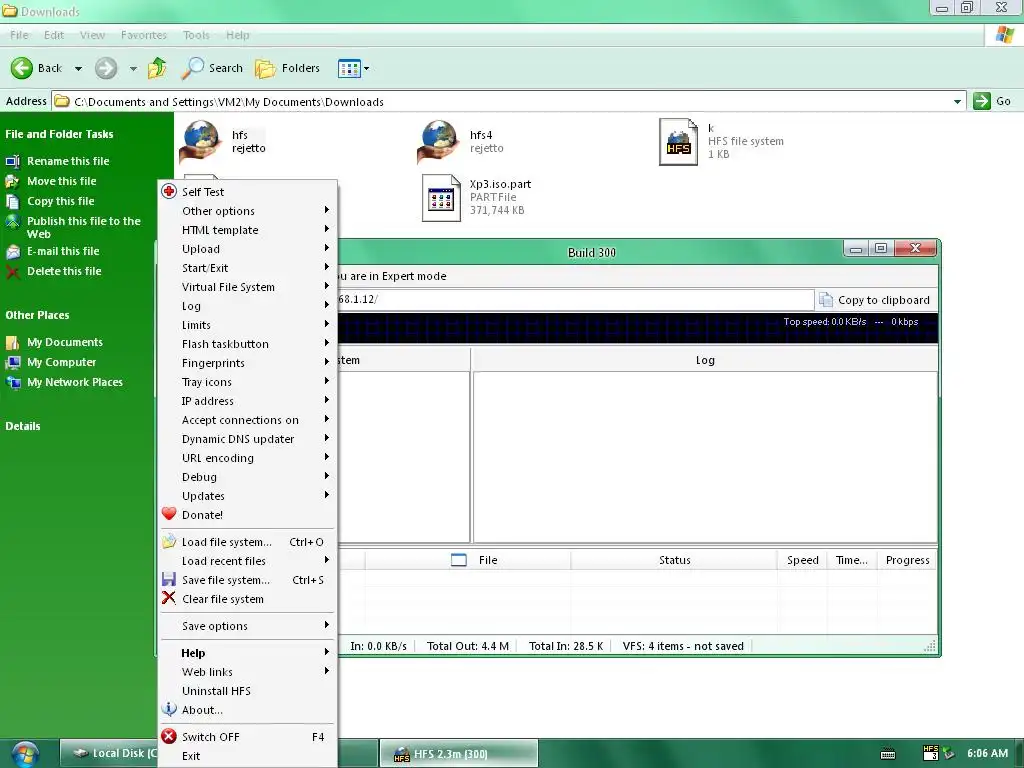Open My Computer in Other Places
Screen dimensions: 1024x768
point(61,362)
